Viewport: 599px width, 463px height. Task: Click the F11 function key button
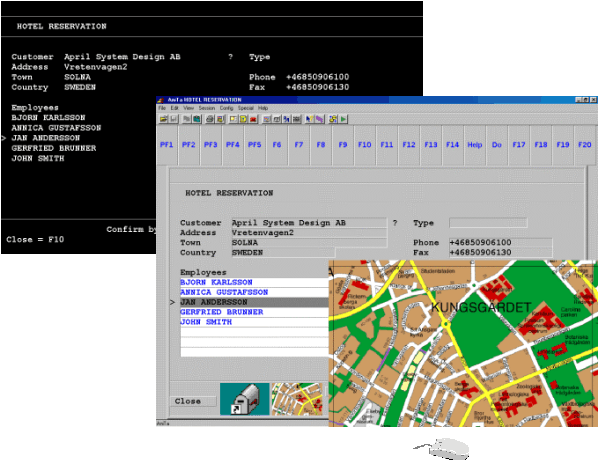[387, 145]
